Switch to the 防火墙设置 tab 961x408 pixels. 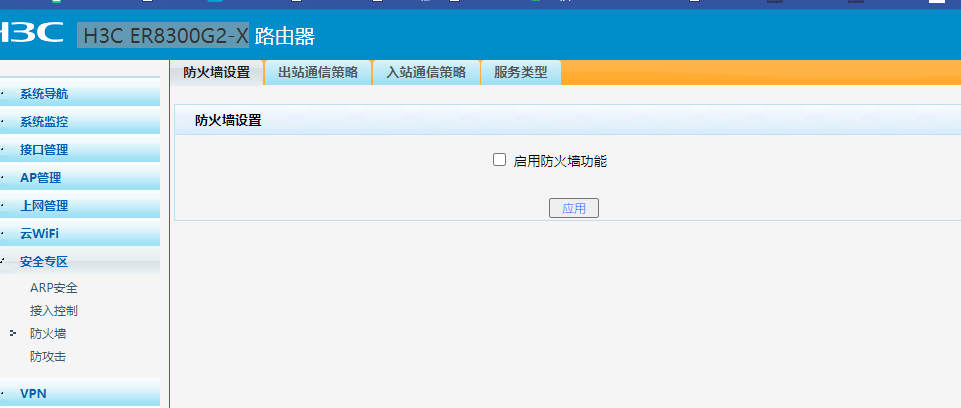(x=216, y=72)
